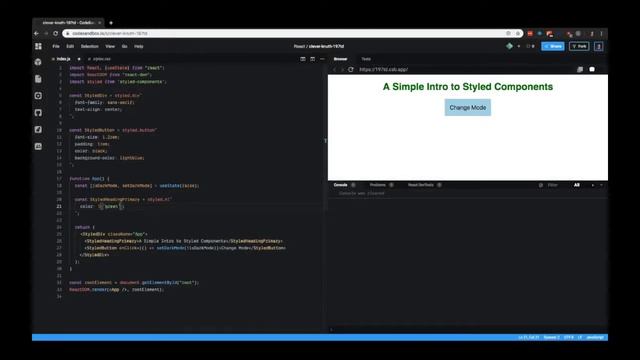This screenshot has height=360, width=640.
Task: Open the CodeSandbox dashboard logo icon
Action: [38, 46]
